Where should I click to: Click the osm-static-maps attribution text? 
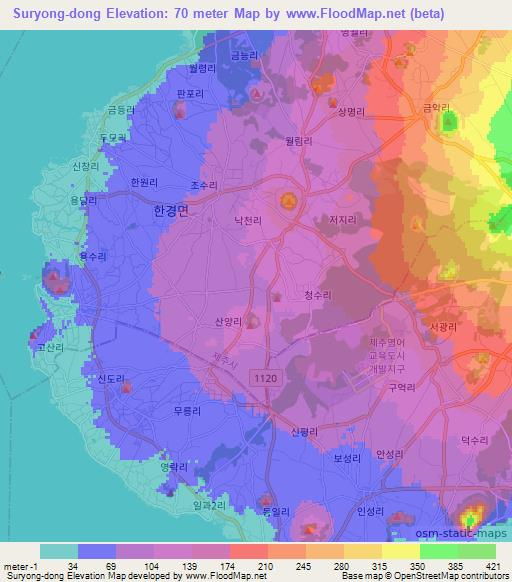[x=461, y=533]
